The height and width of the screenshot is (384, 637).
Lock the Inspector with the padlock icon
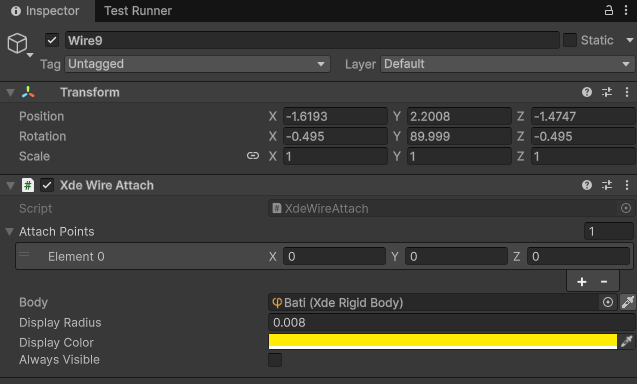(x=608, y=10)
